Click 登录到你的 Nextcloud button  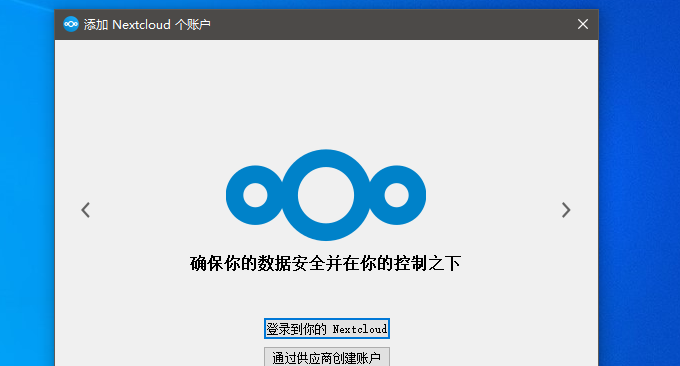[x=327, y=329]
